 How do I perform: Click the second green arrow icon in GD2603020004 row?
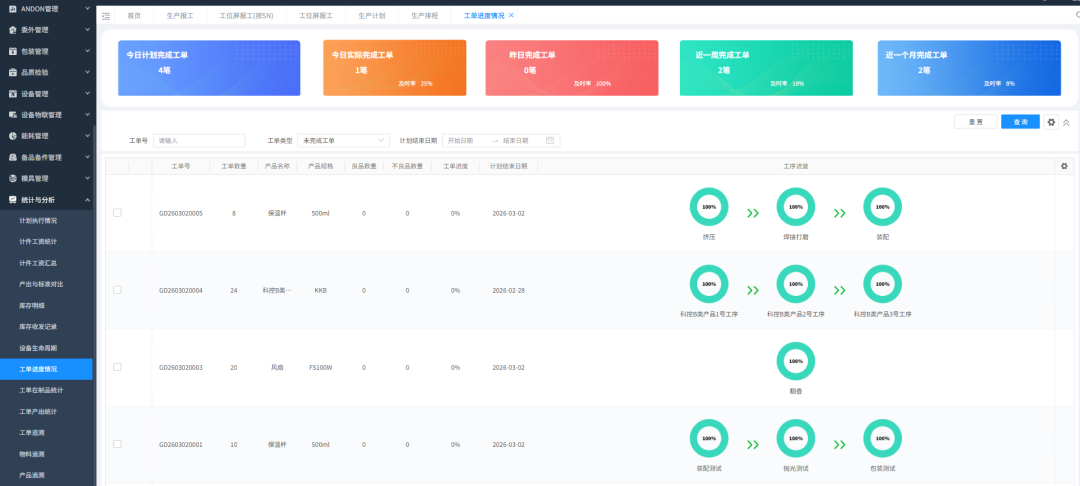(x=840, y=290)
